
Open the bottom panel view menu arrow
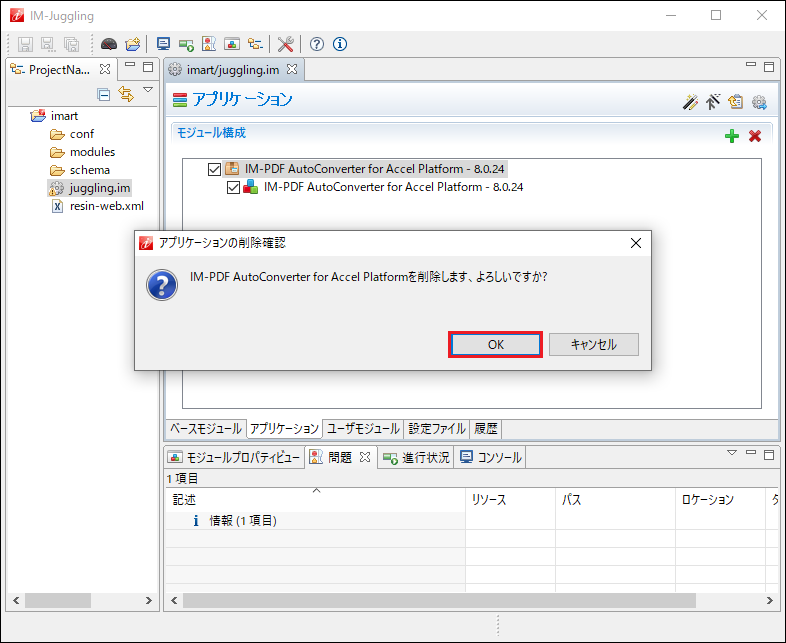point(732,453)
